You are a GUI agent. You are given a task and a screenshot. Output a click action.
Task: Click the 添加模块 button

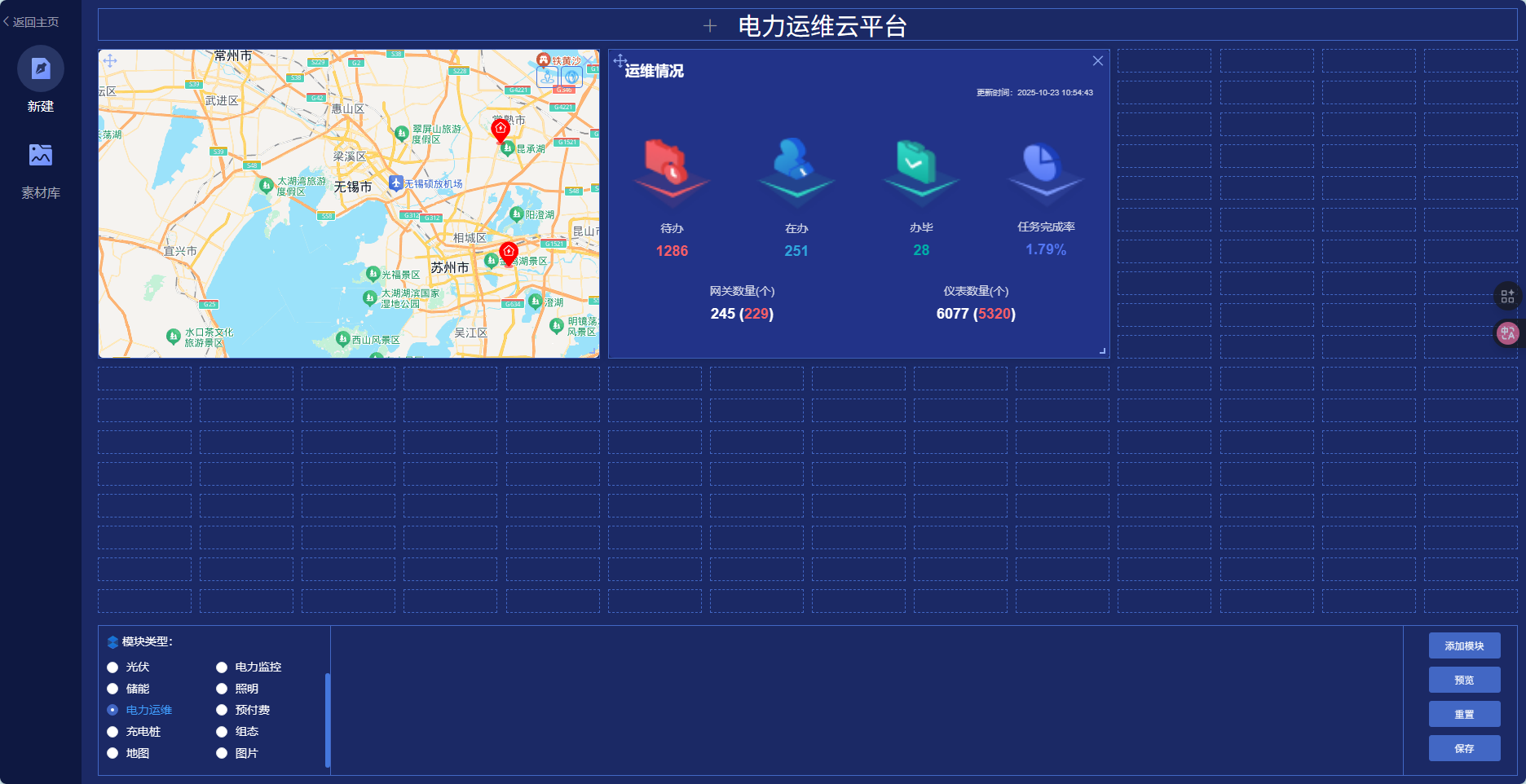[x=1464, y=645]
